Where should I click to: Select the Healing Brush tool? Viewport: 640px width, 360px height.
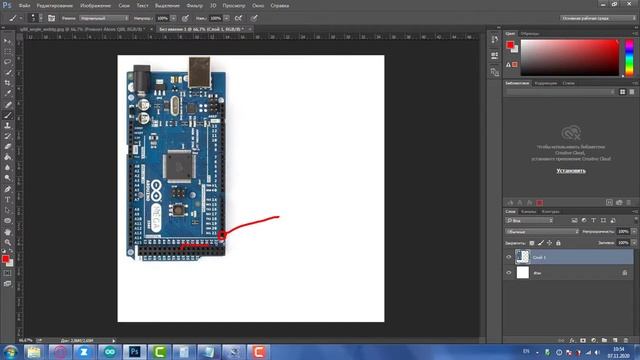coord(7,104)
